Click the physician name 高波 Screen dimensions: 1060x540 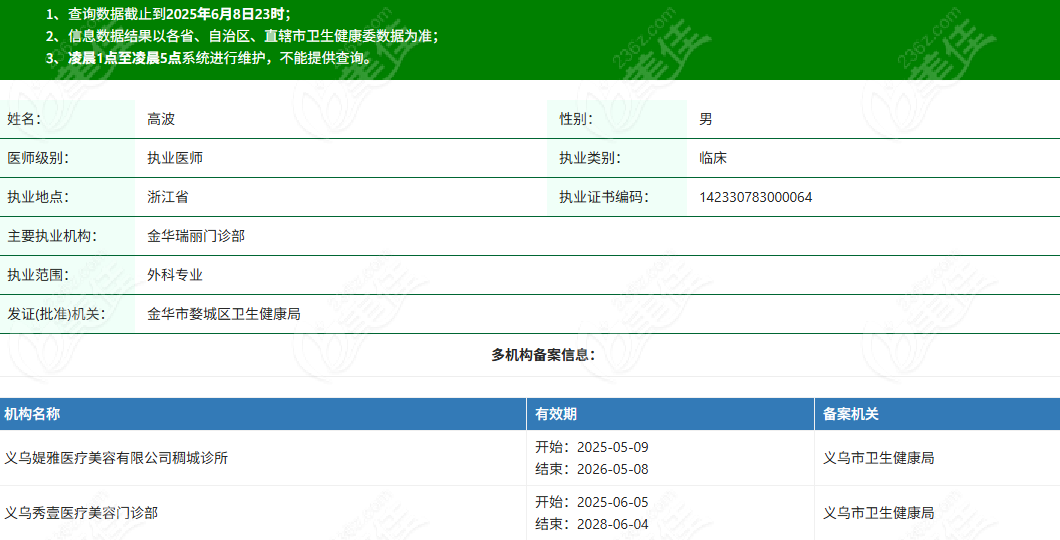pyautogui.click(x=161, y=119)
